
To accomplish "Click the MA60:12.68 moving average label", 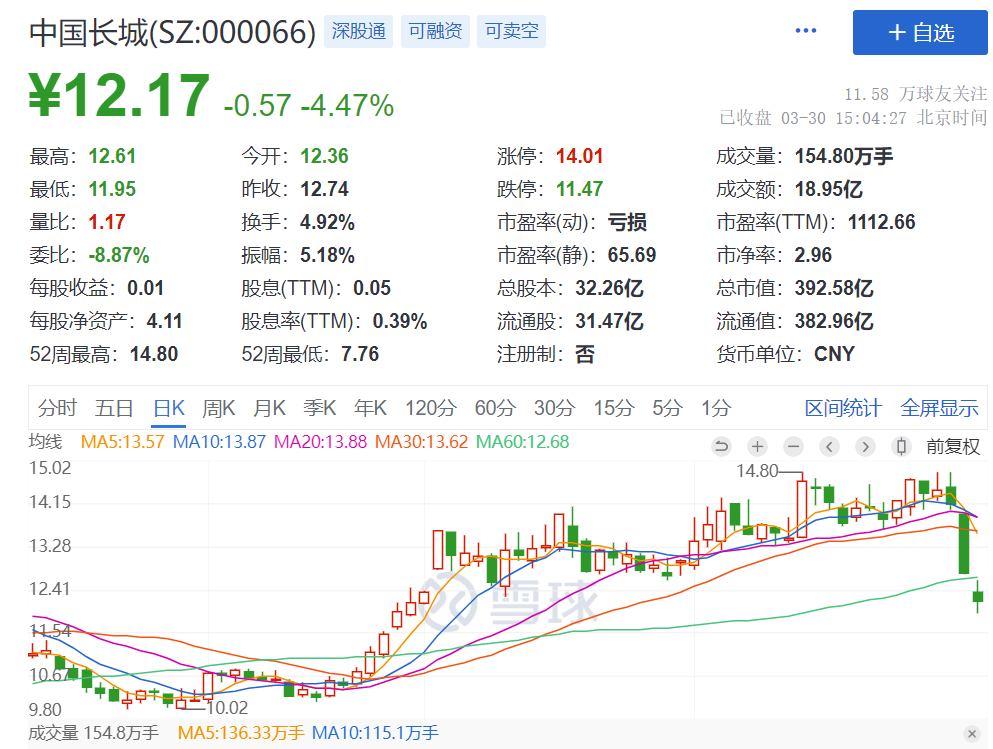I will [522, 442].
